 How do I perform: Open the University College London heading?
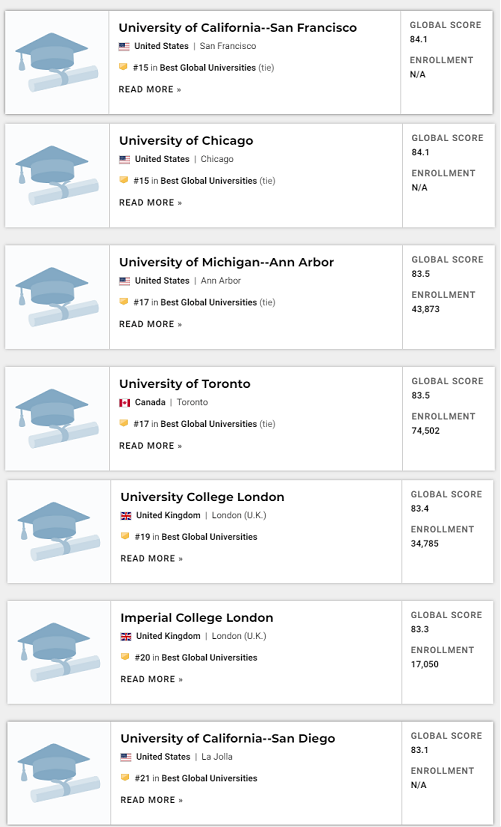pyautogui.click(x=202, y=497)
